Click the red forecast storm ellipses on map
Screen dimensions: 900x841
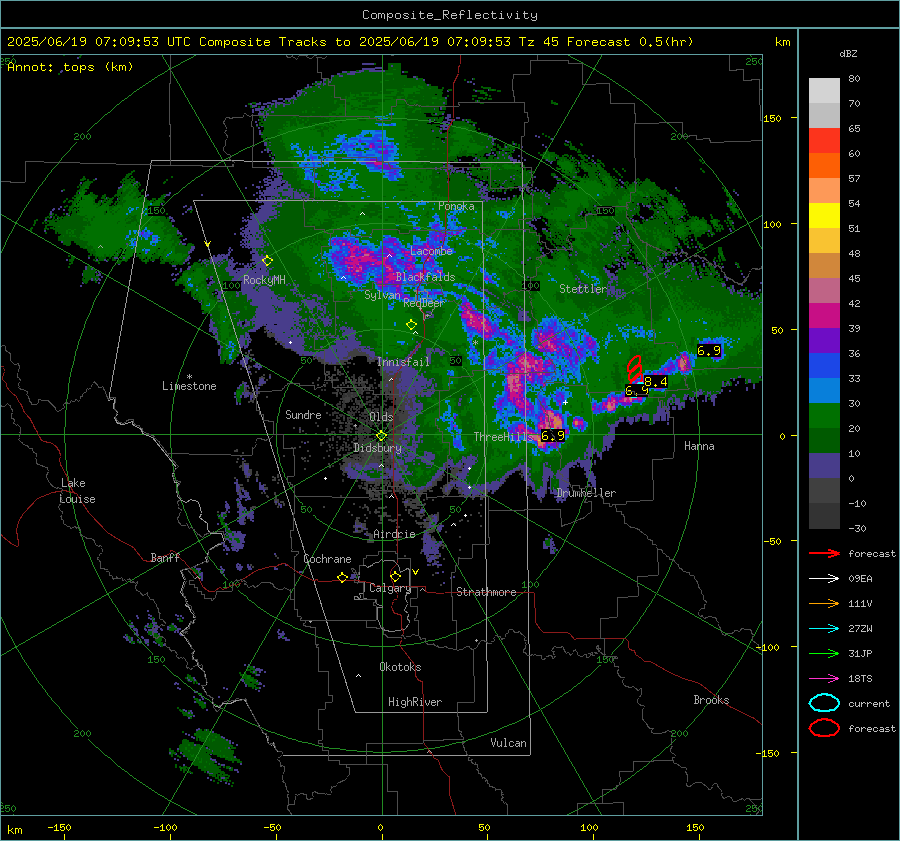tap(634, 369)
